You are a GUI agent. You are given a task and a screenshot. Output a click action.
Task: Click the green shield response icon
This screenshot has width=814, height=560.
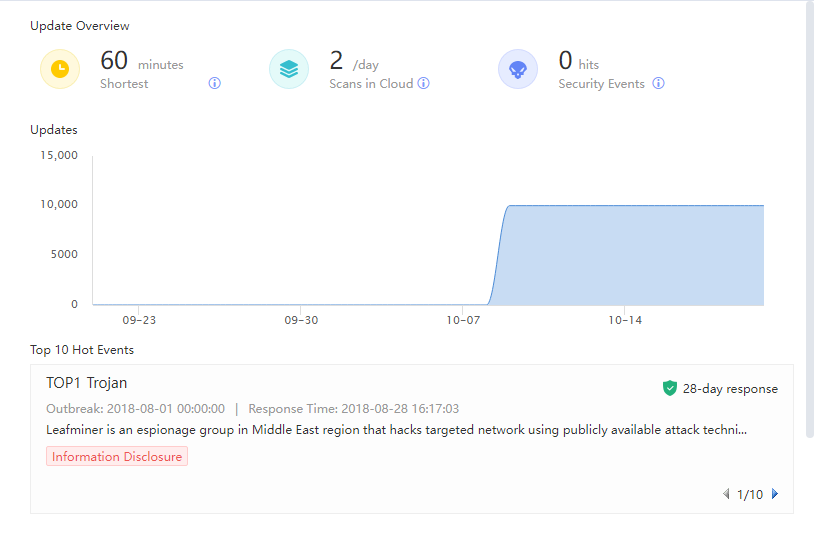pyautogui.click(x=670, y=388)
